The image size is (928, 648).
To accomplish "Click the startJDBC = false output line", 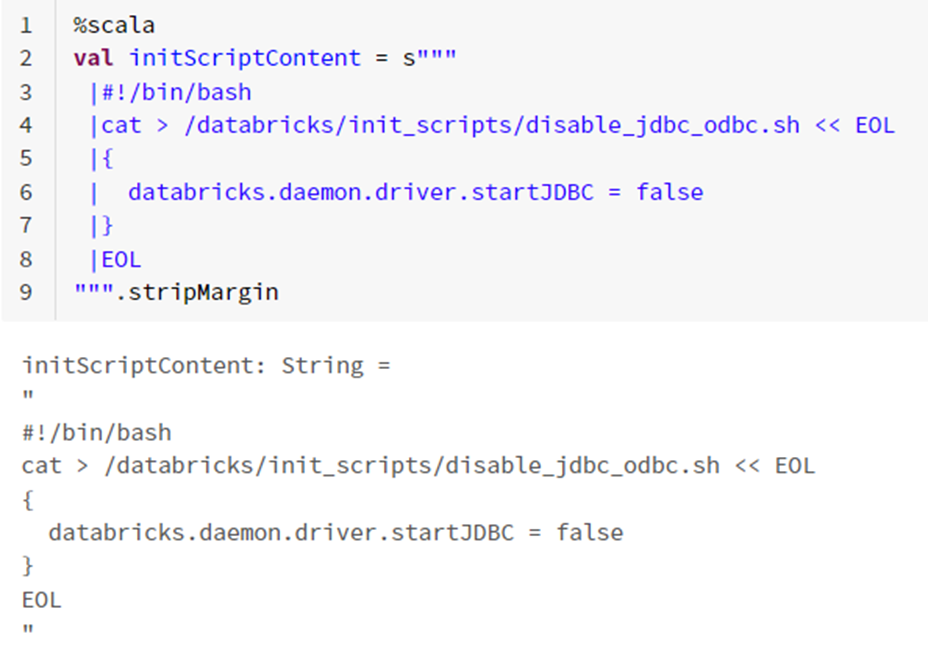I will click(335, 532).
